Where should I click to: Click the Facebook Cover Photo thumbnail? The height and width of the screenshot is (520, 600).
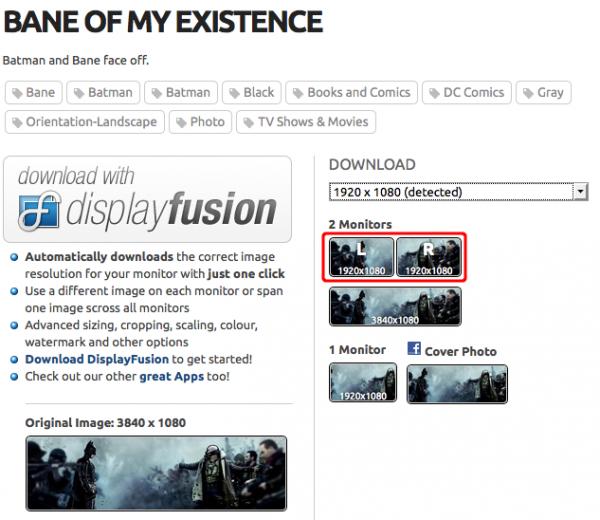coord(457,384)
